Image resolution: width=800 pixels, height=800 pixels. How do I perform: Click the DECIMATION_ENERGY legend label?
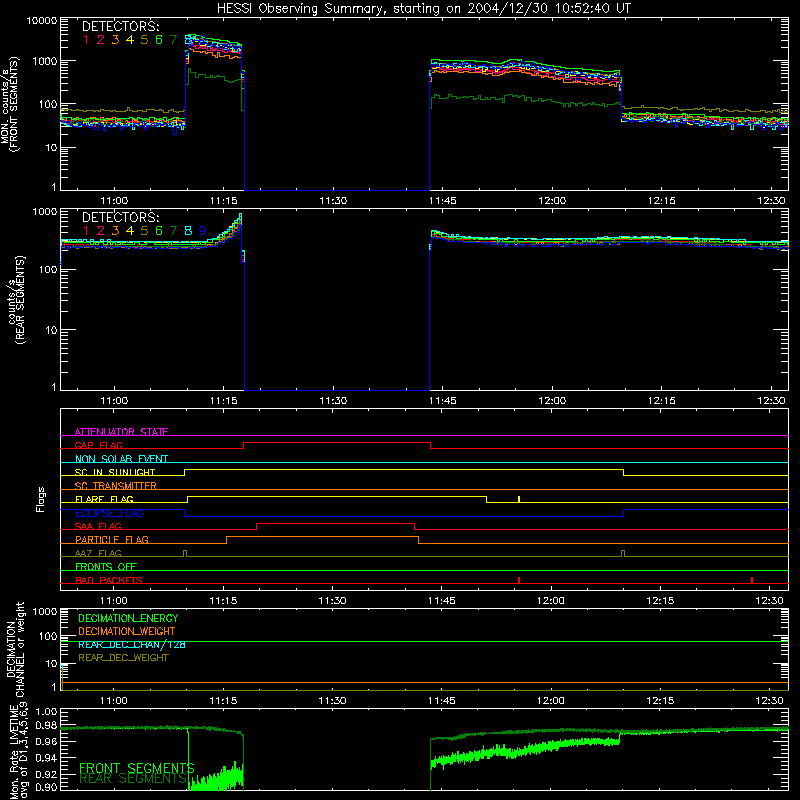128,618
